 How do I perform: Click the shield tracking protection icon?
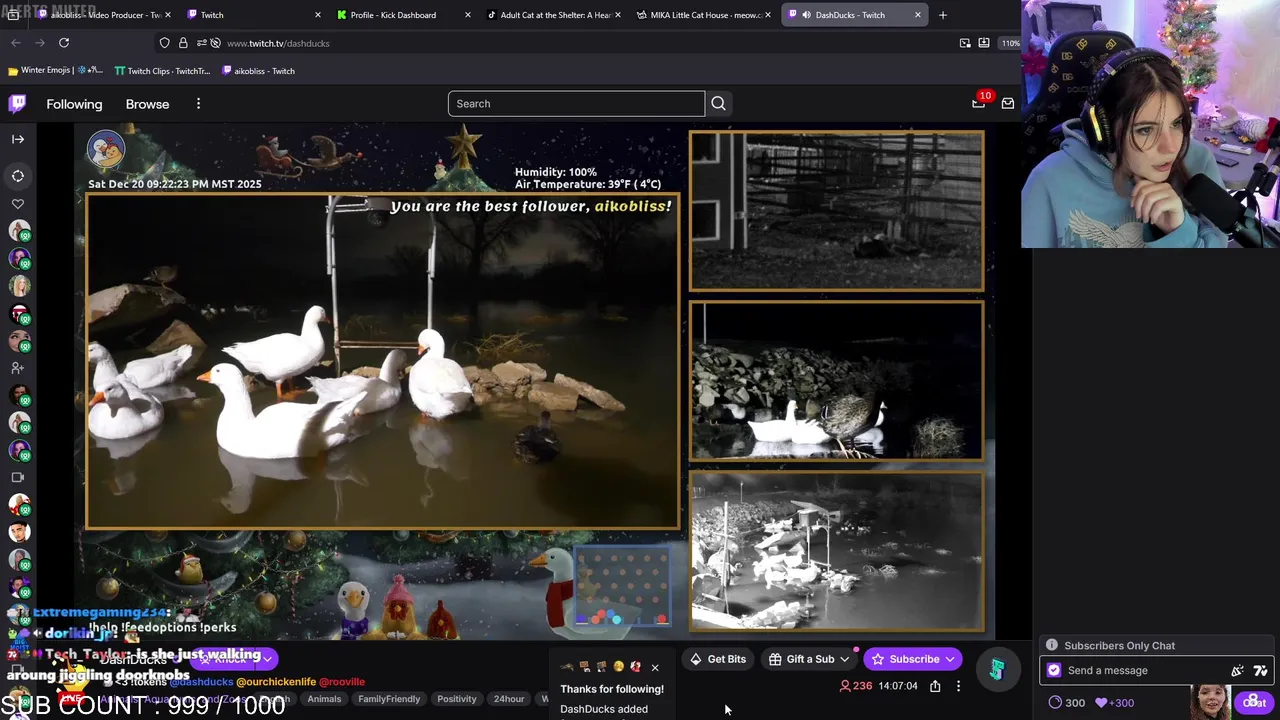coord(164,43)
